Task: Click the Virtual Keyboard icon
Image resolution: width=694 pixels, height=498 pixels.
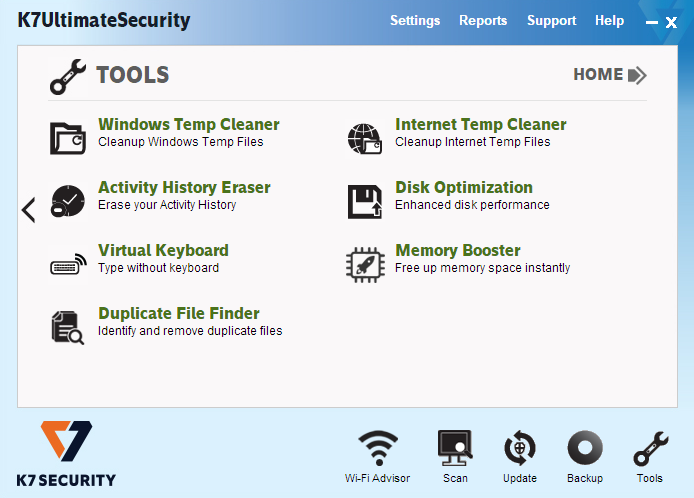Action: [68, 264]
